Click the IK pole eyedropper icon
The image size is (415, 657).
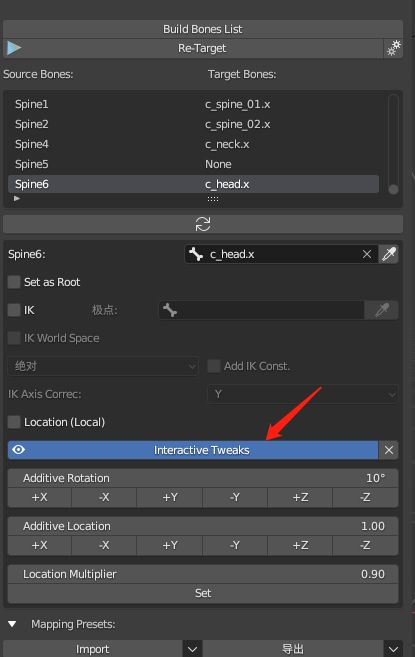coord(381,310)
